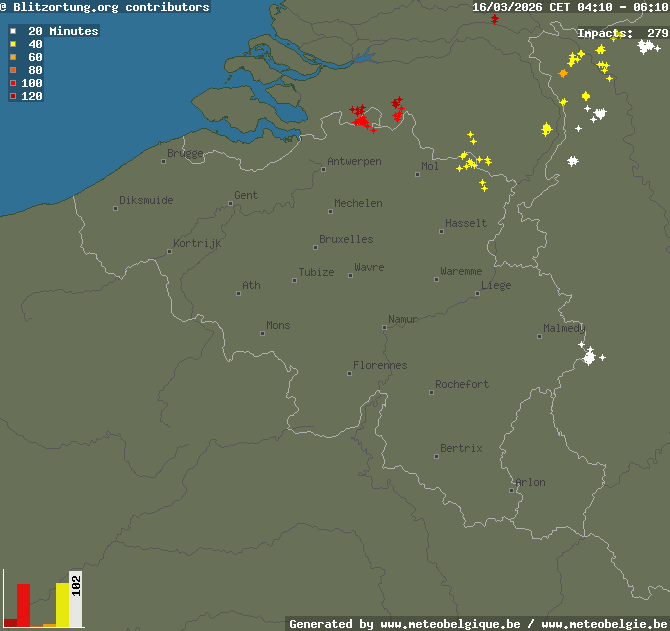Click the Namur city marker
This screenshot has height=631, width=670.
click(384, 327)
